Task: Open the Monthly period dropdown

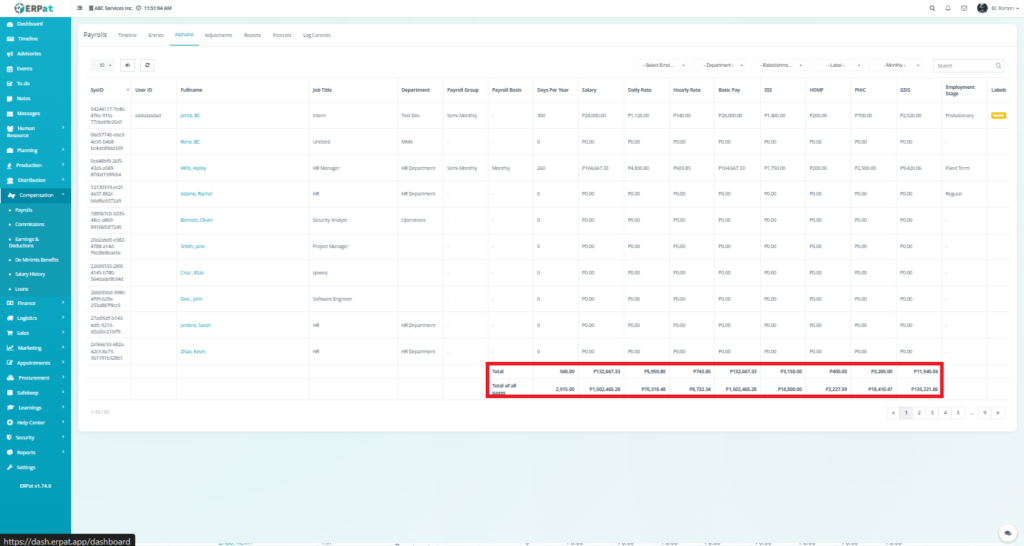Action: [896, 65]
